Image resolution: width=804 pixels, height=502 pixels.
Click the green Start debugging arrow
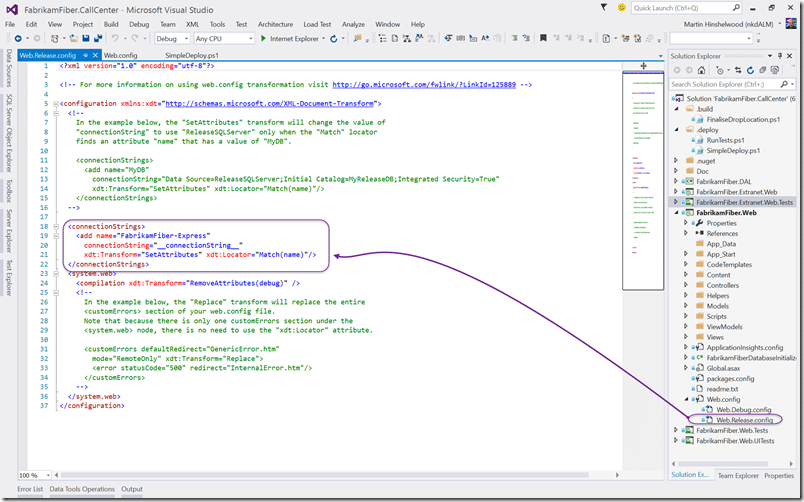263,38
